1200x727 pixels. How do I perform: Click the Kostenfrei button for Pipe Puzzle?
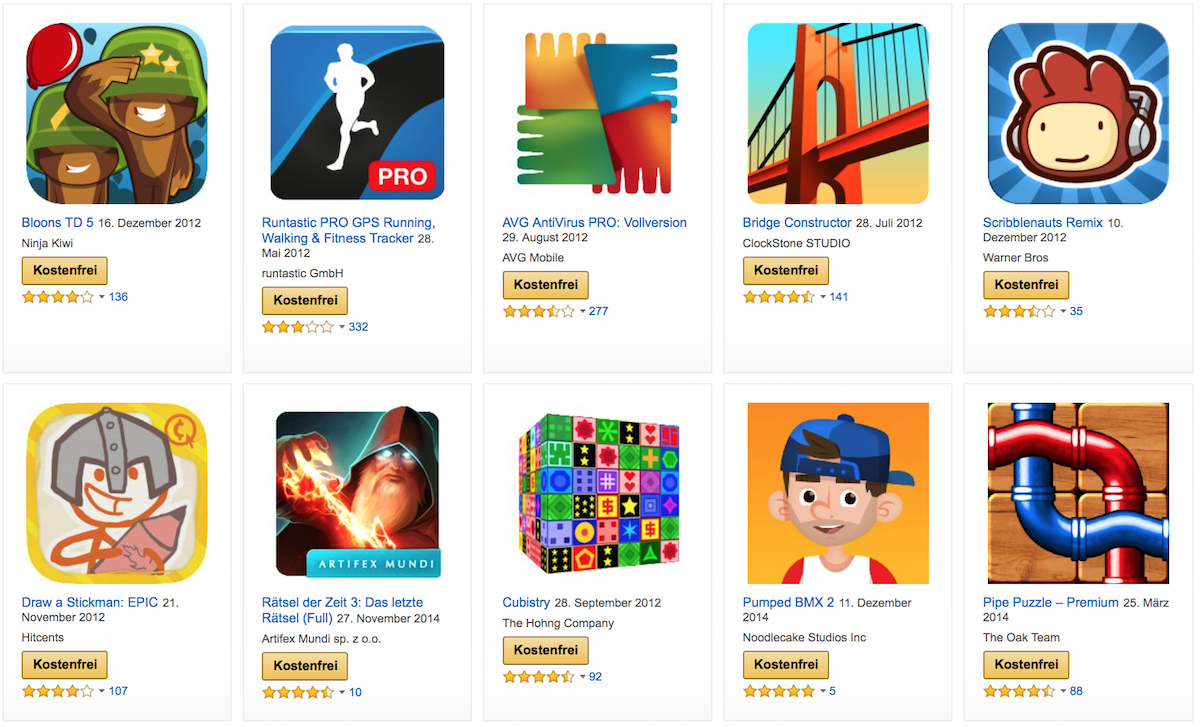coord(1026,665)
